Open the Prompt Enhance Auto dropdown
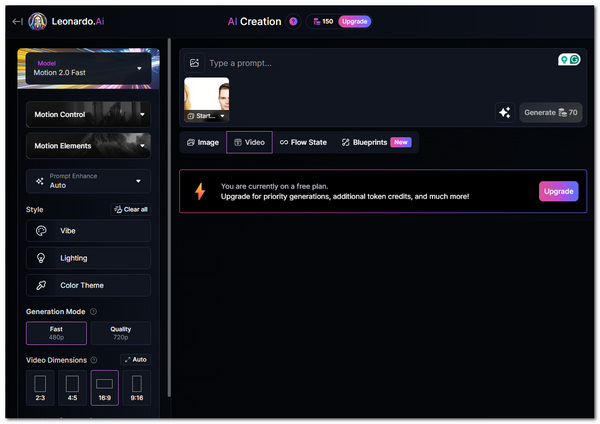The image size is (600, 424). 88,181
